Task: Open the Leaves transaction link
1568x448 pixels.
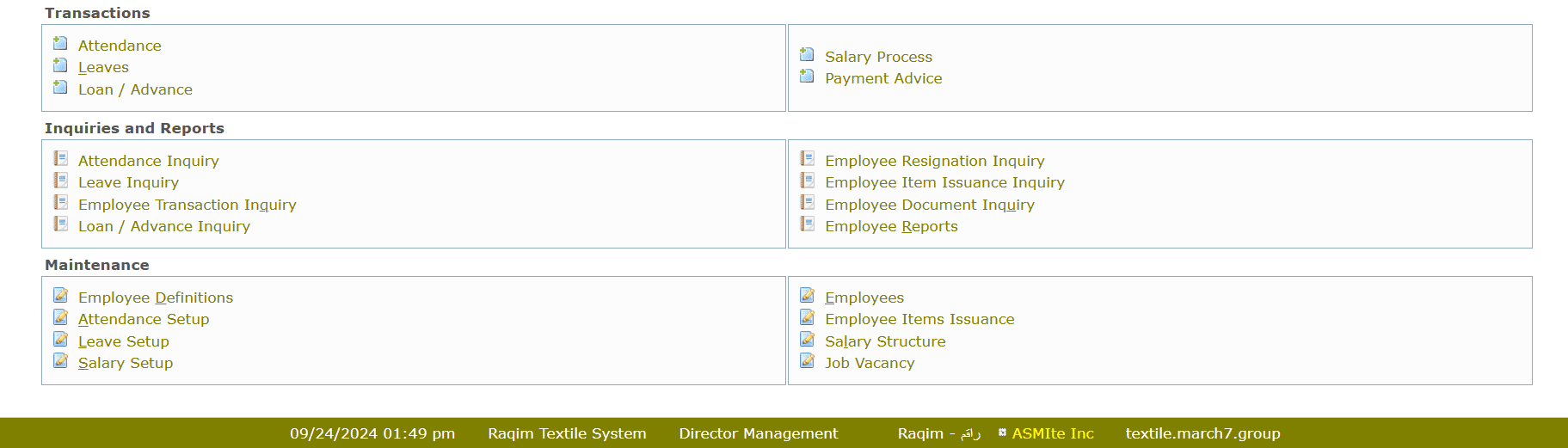Action: (103, 67)
